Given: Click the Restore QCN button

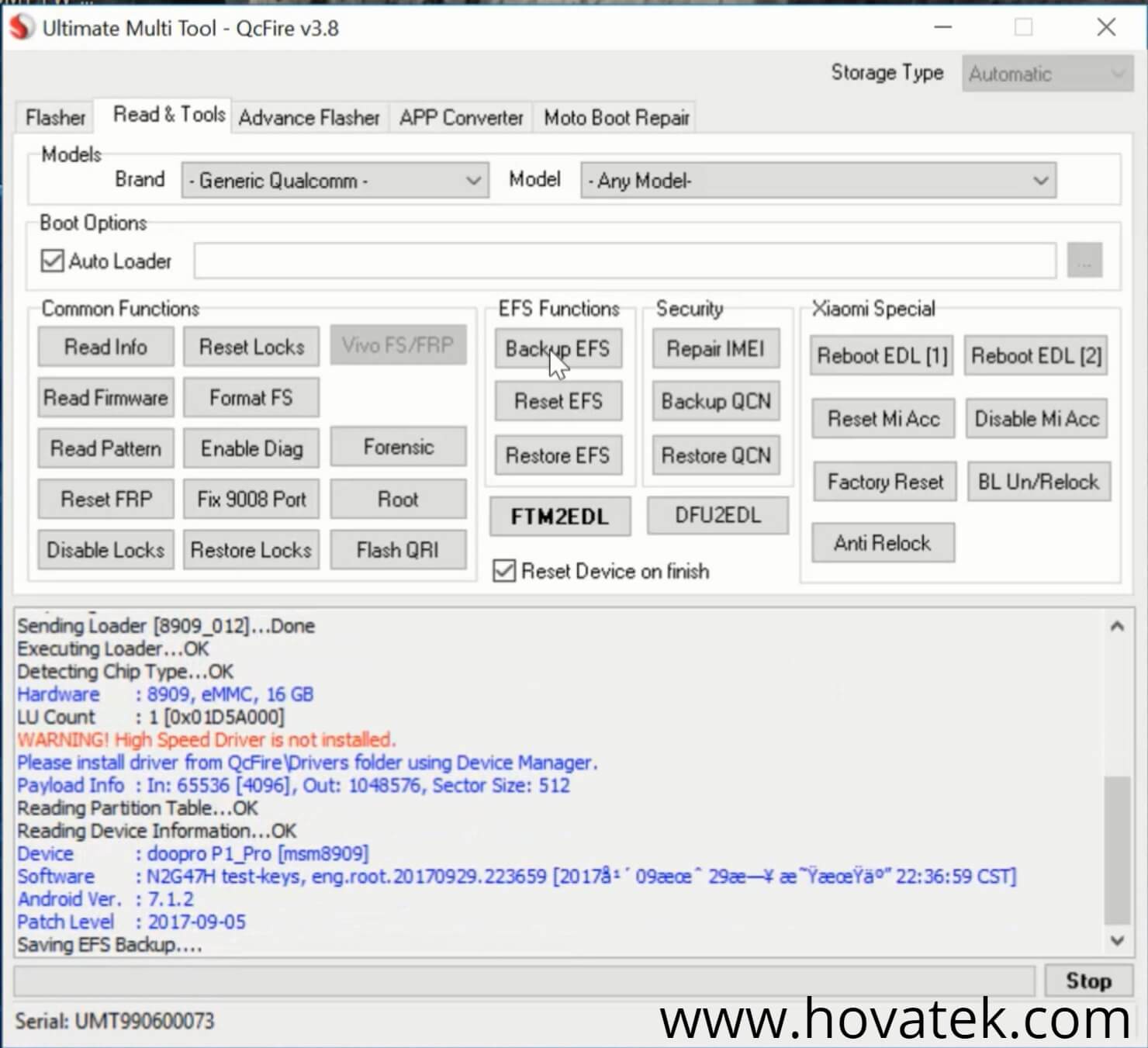Looking at the screenshot, I should point(716,455).
